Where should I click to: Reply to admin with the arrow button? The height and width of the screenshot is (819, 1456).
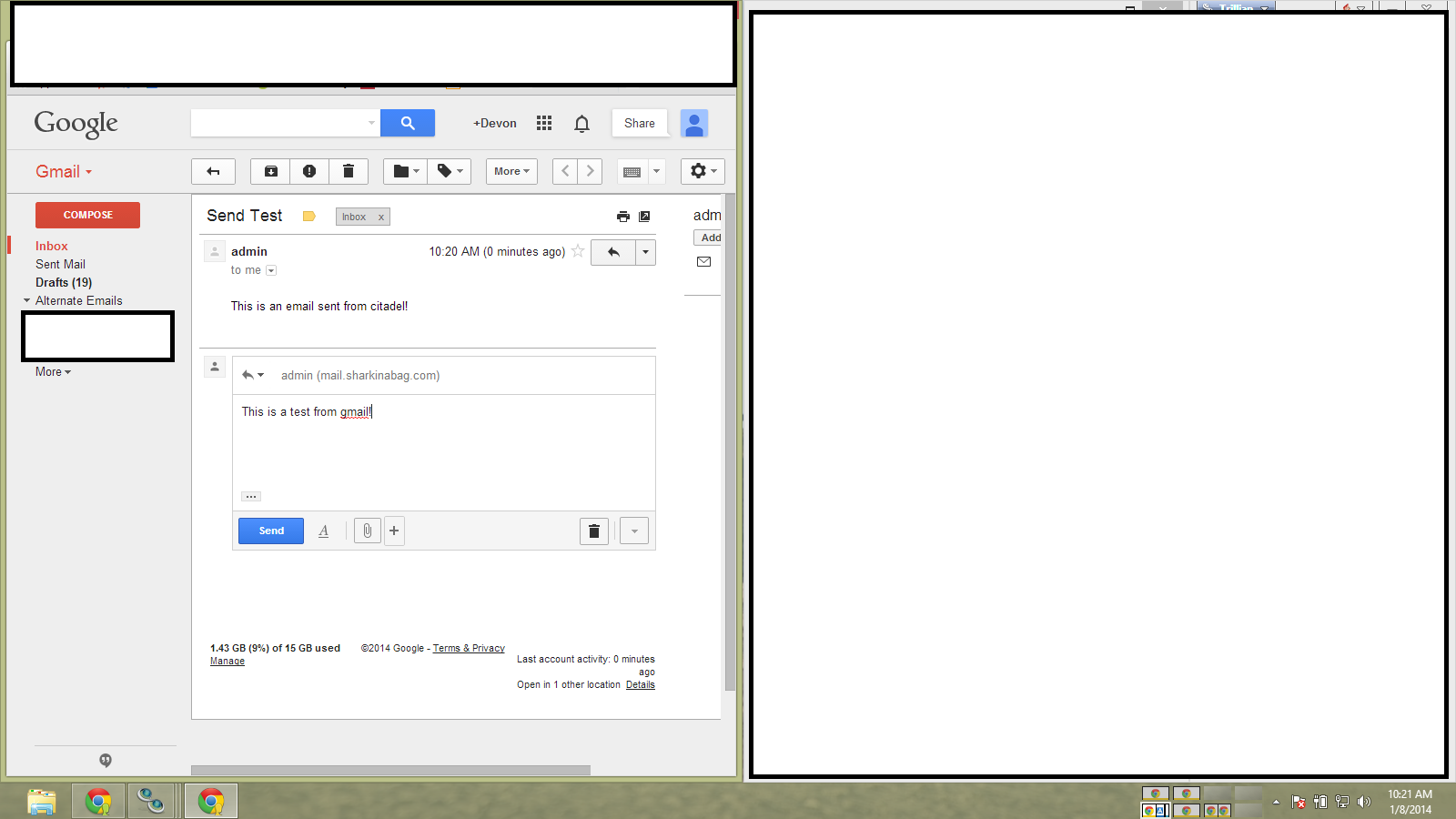[613, 252]
